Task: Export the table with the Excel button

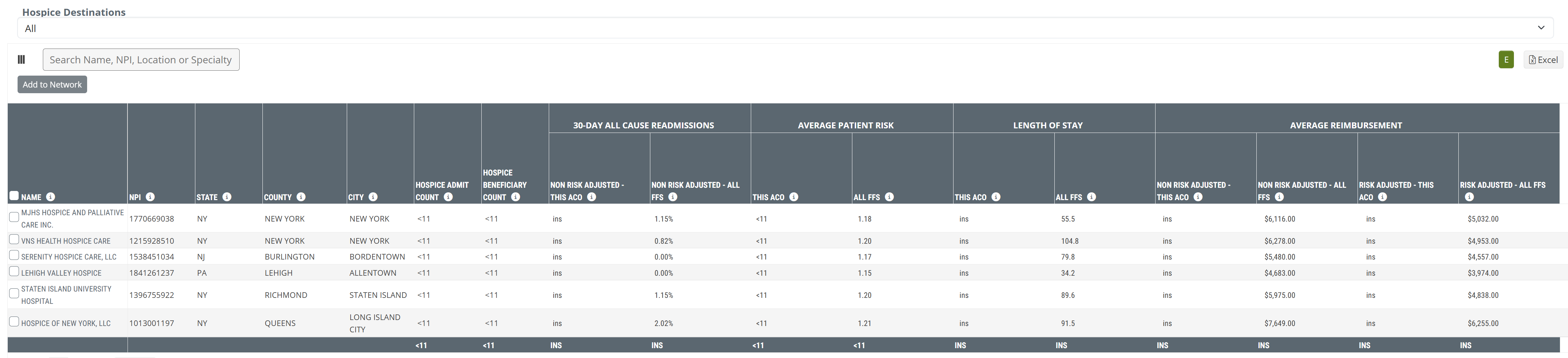Action: [x=1543, y=60]
